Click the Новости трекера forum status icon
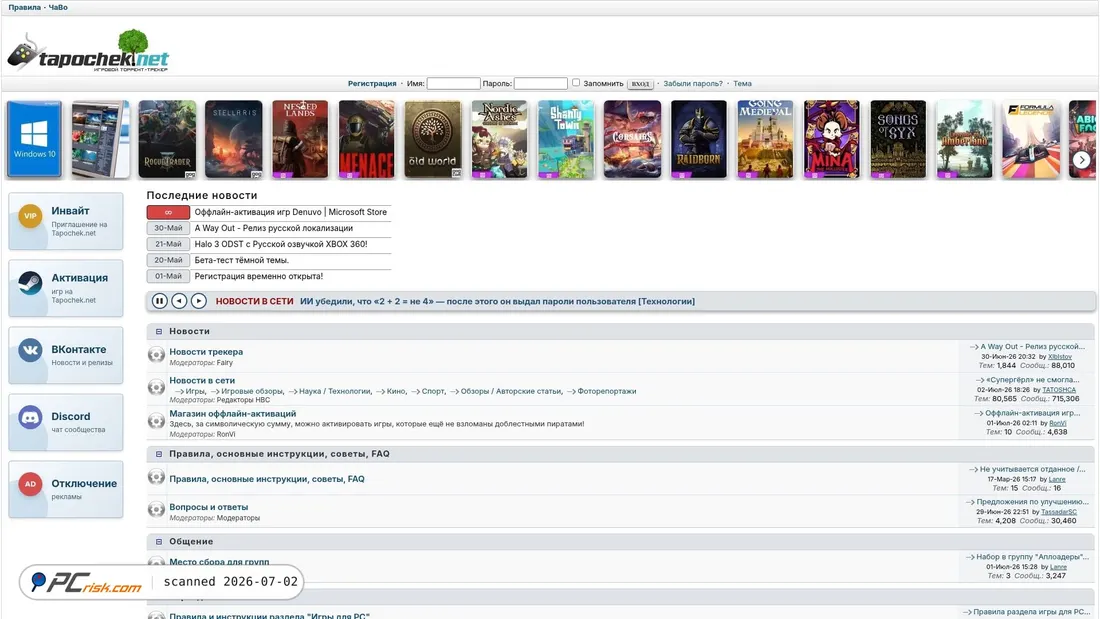Viewport: 1100px width, 619px height. 156,355
